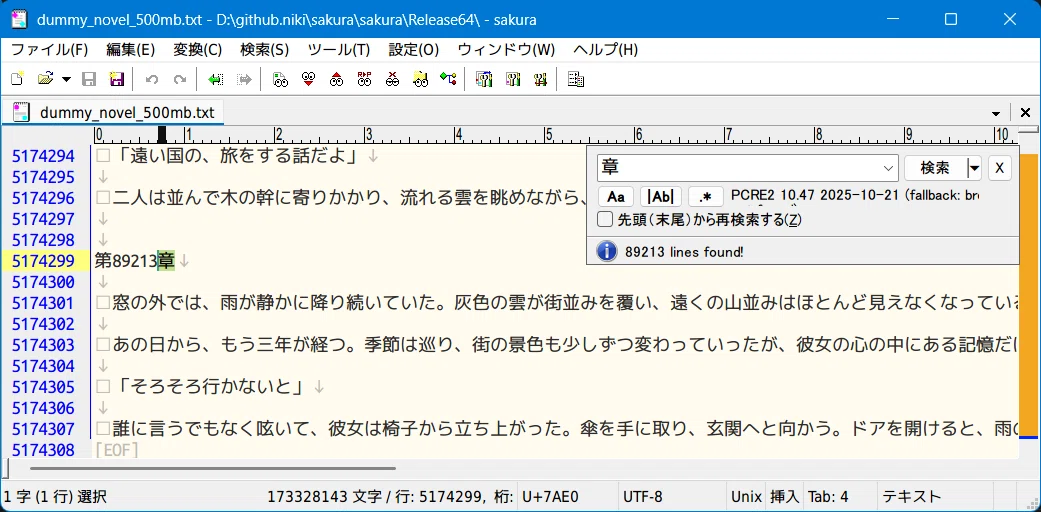Click the text 「遠い国の、旅をする話だよ」

point(237,156)
